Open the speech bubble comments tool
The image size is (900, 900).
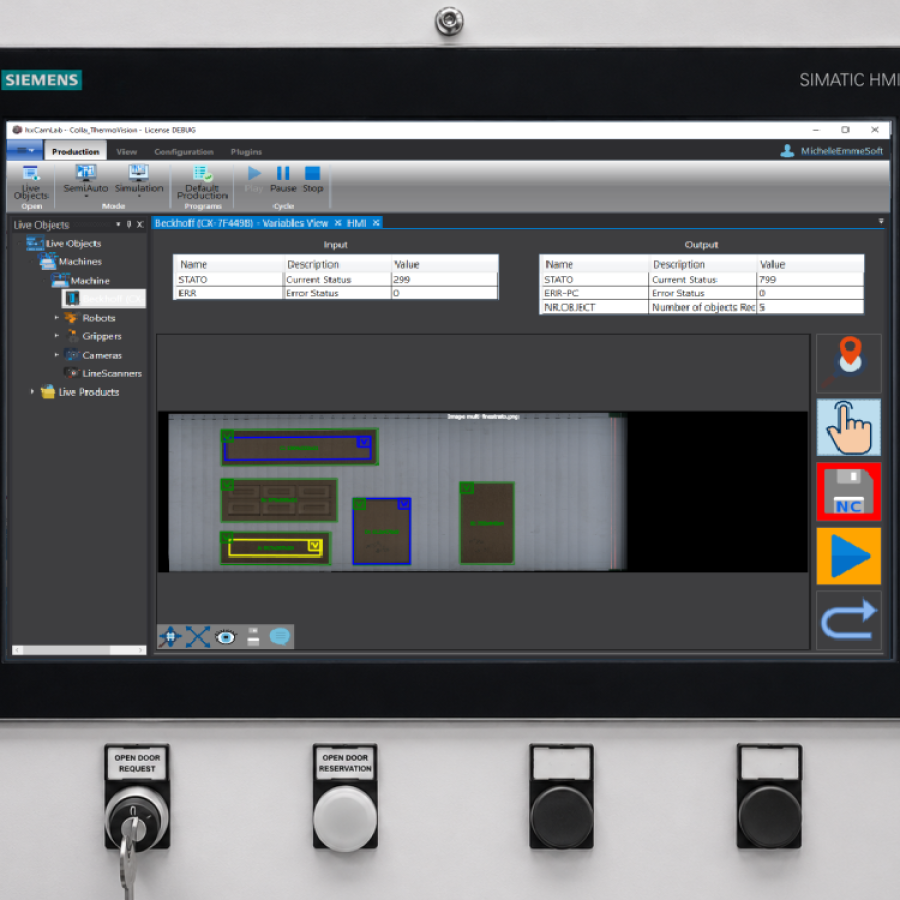[x=280, y=637]
